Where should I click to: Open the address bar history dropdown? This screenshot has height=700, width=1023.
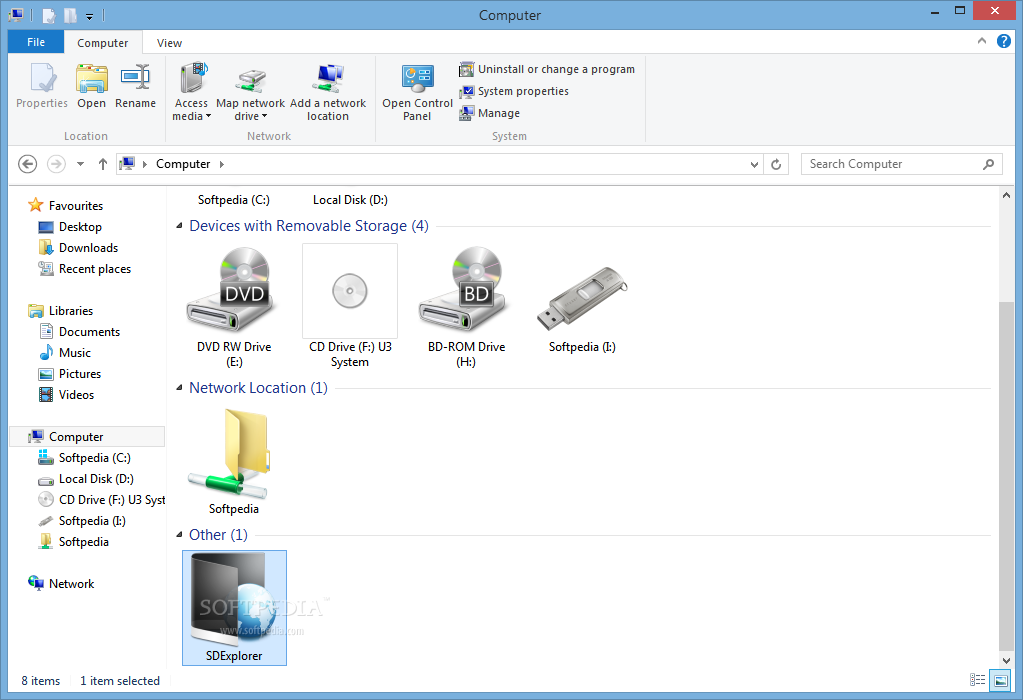click(754, 164)
